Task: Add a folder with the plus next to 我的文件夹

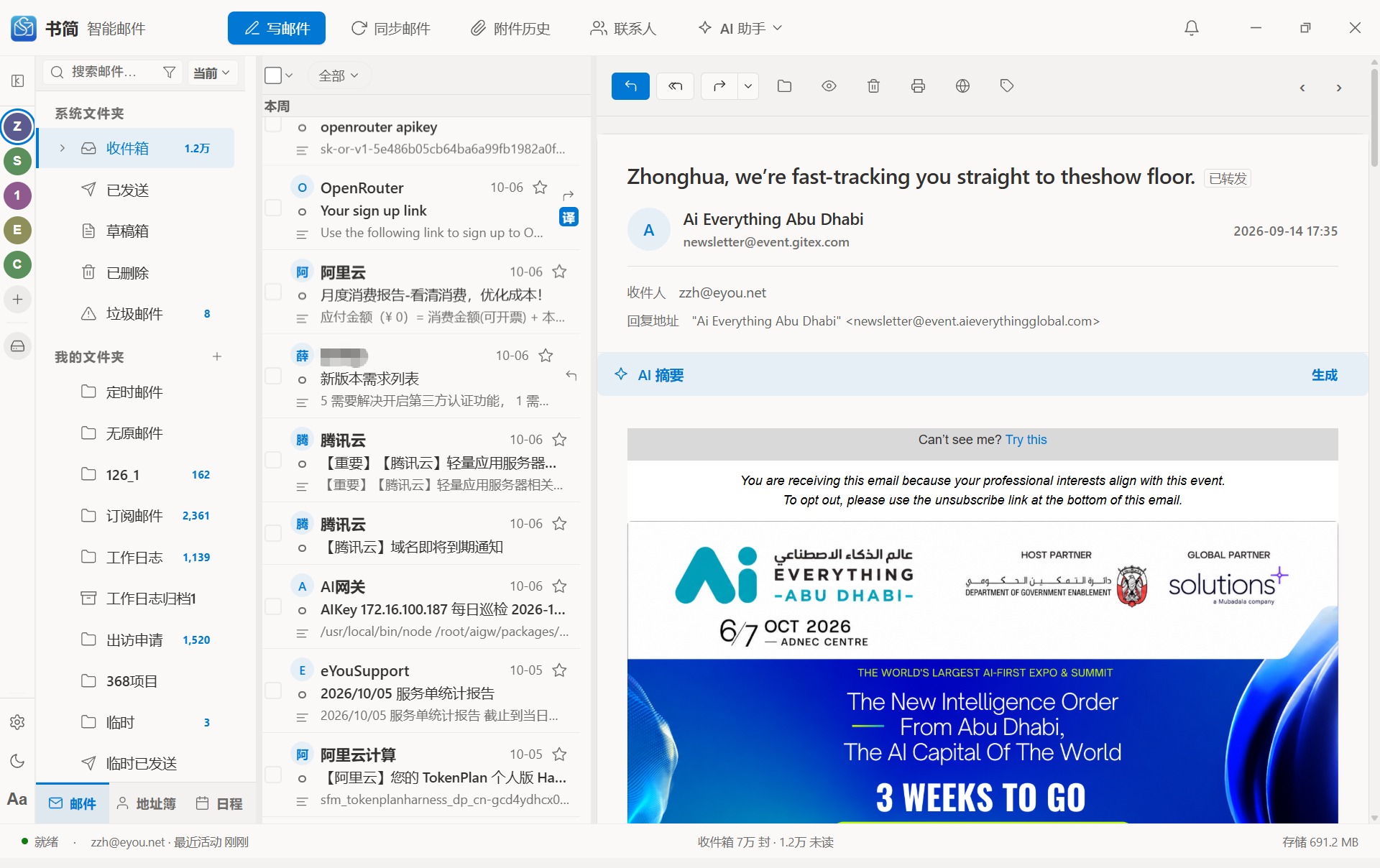Action: coord(217,356)
